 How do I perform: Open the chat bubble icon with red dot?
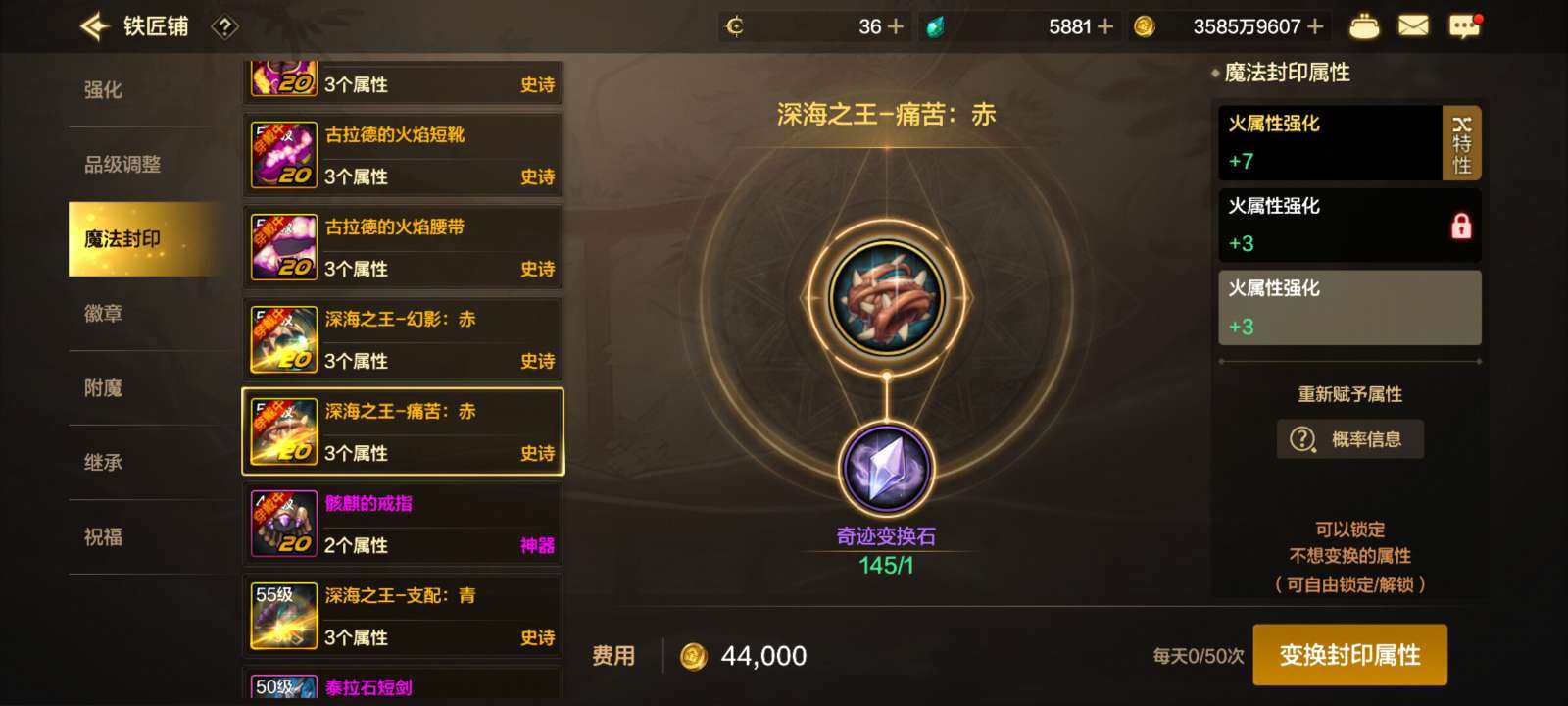point(1464,26)
